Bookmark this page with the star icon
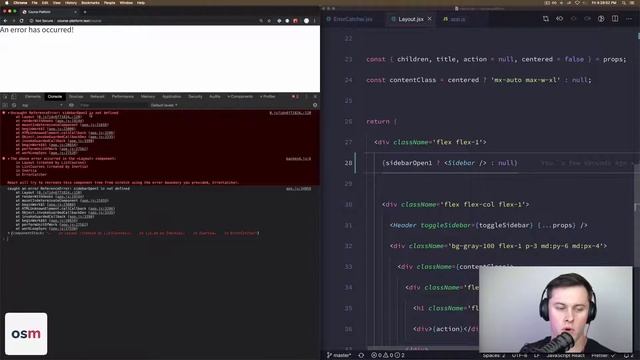The width and height of the screenshot is (640, 360). [269, 20]
